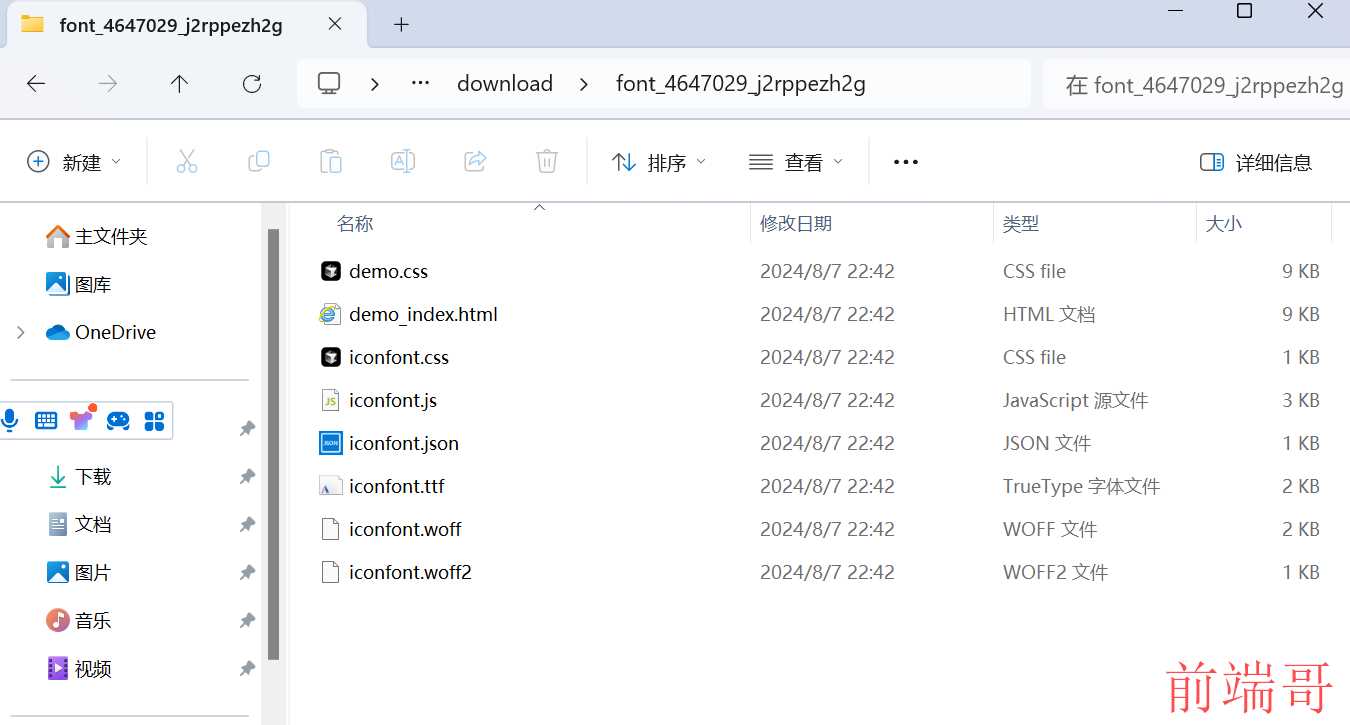Open the 排序 sort dropdown

pos(659,162)
